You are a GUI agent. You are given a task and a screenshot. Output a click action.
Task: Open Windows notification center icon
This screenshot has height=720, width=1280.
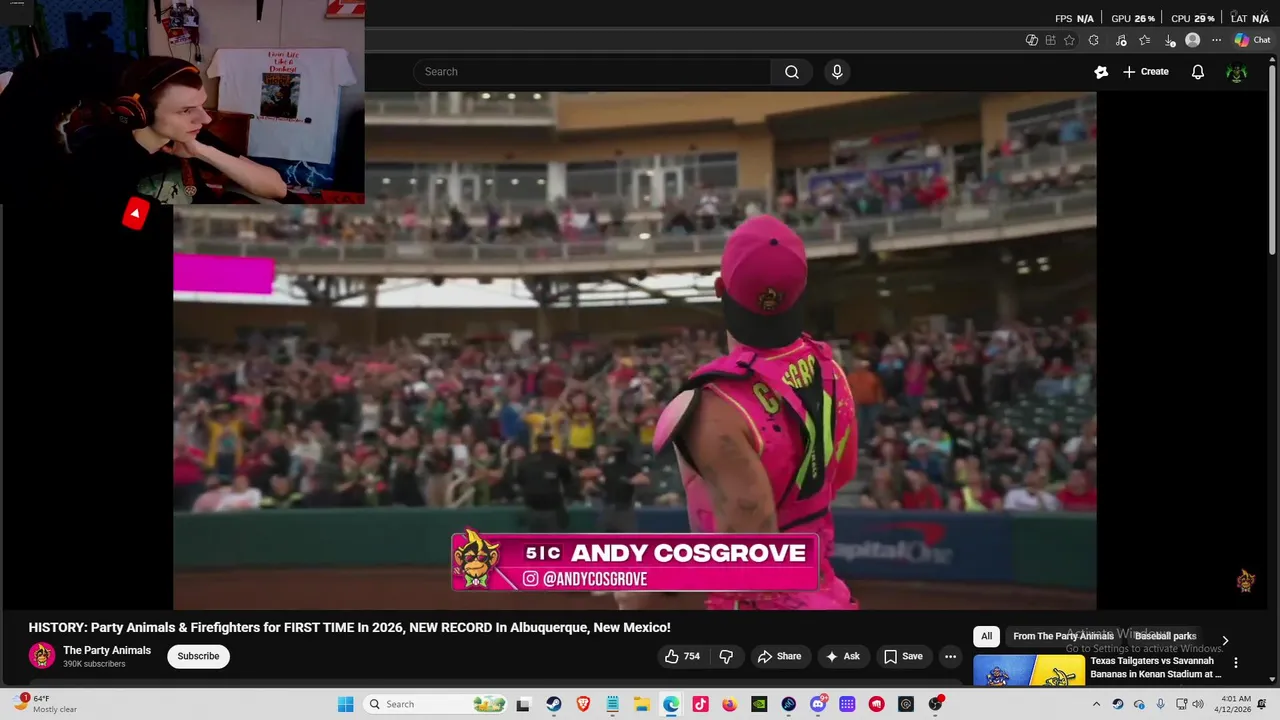[1262, 704]
